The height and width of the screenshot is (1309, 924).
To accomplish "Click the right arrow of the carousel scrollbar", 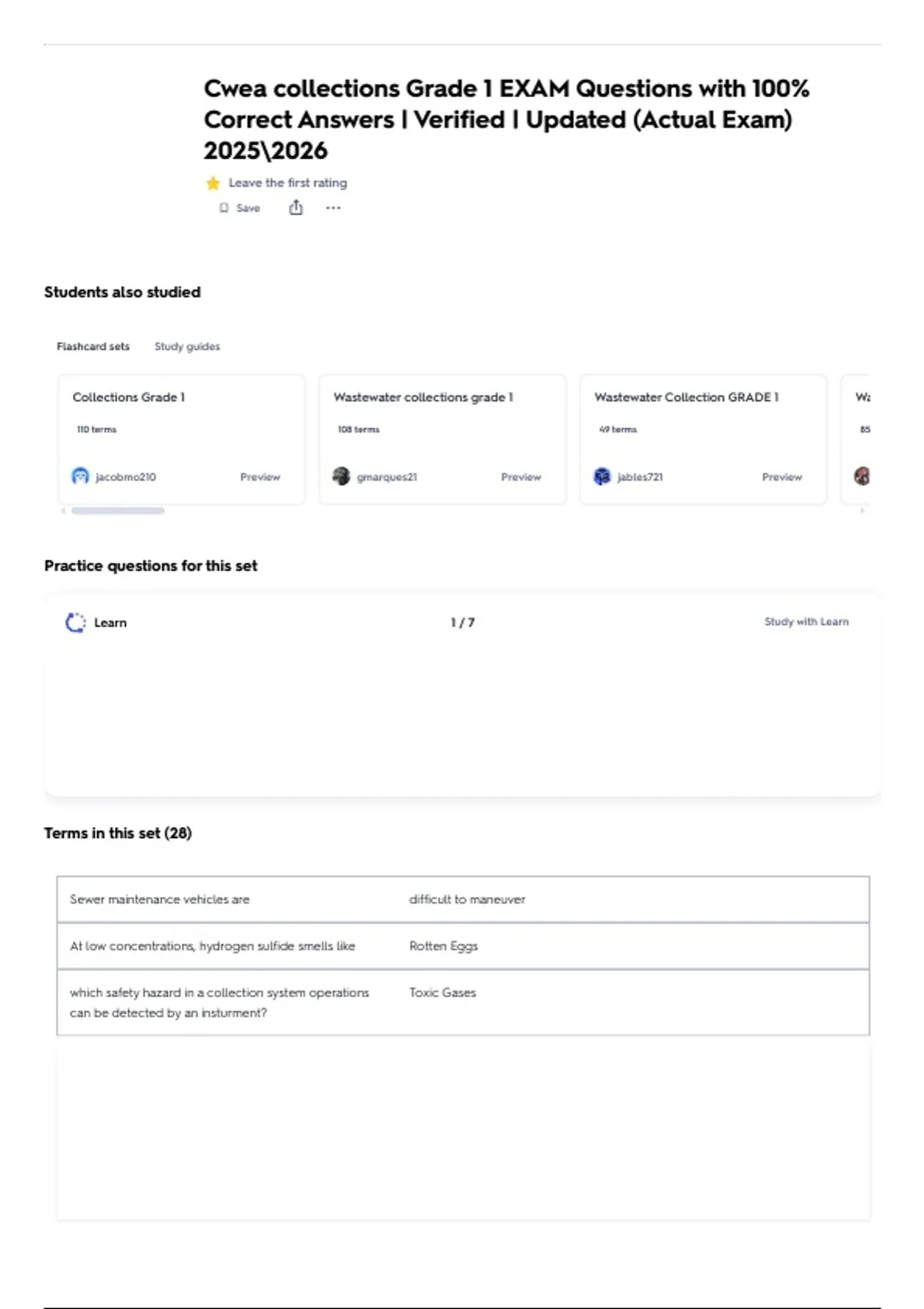I will 862,511.
